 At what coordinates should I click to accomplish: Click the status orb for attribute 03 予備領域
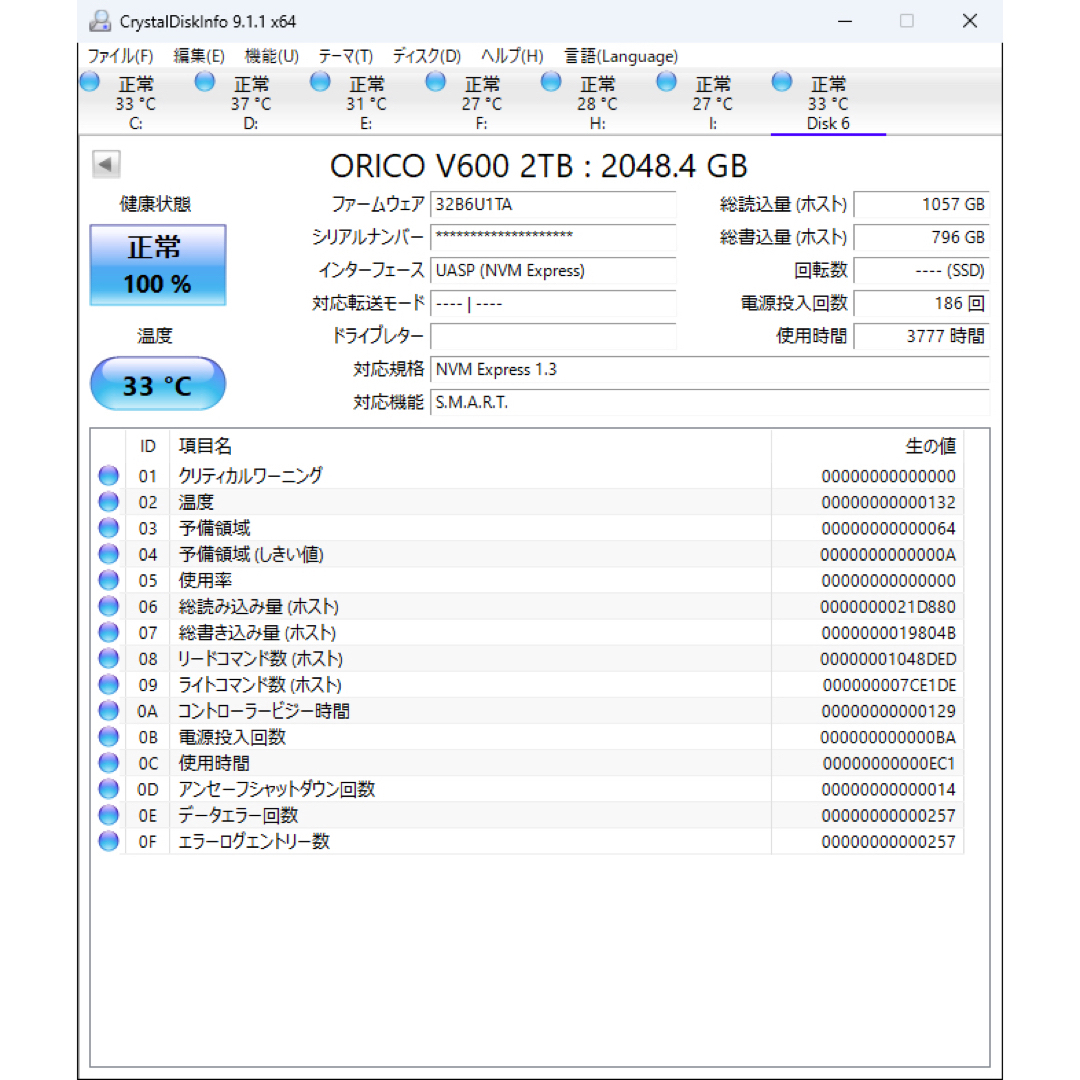click(x=108, y=528)
